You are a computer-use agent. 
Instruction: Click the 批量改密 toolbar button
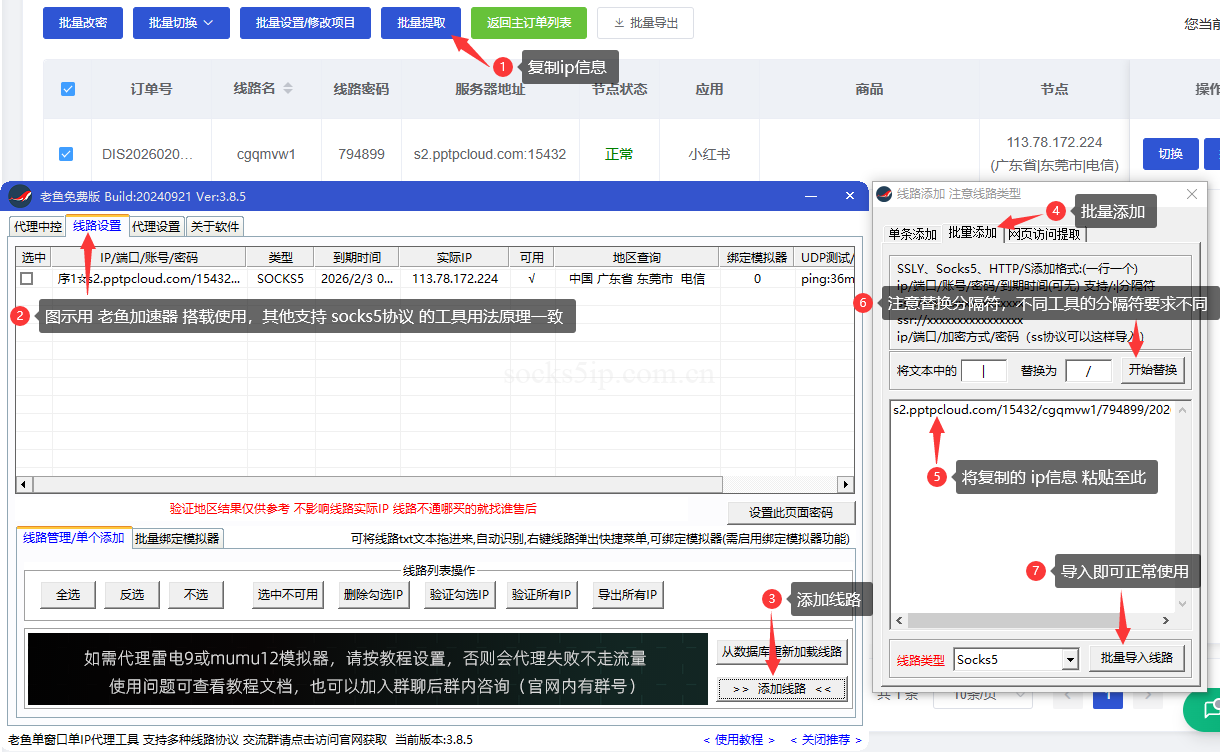click(x=82, y=22)
